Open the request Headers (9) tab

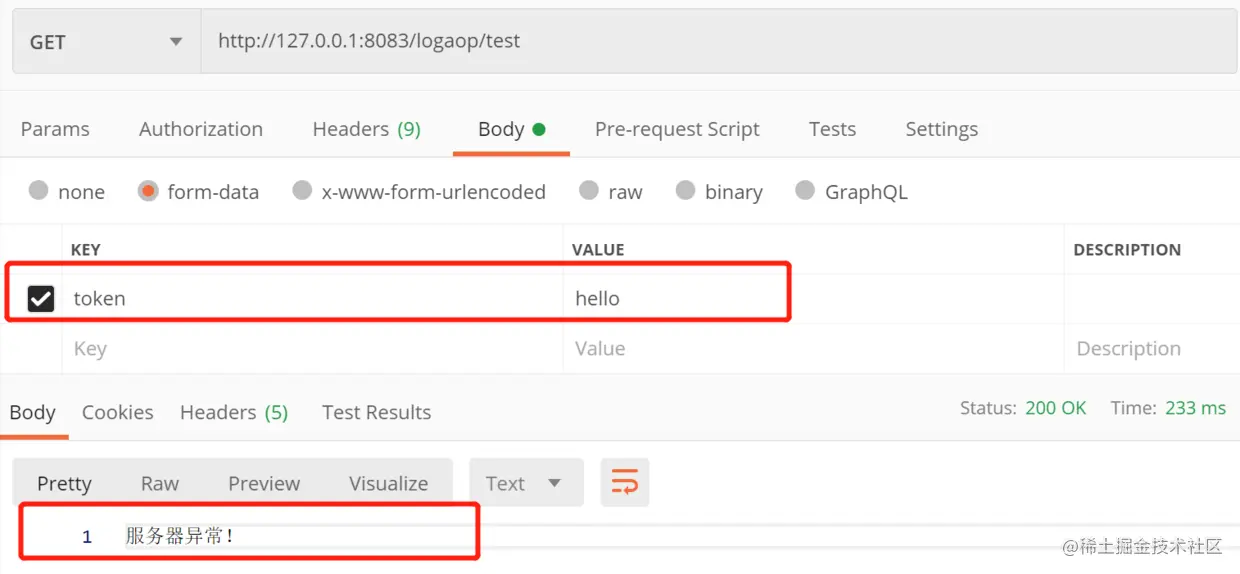coord(367,129)
